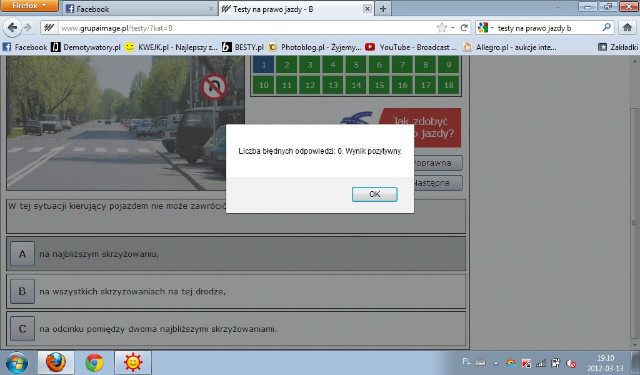This screenshot has height=375, width=640.
Task: Open Allegro.pl bookmark
Action: (510, 47)
